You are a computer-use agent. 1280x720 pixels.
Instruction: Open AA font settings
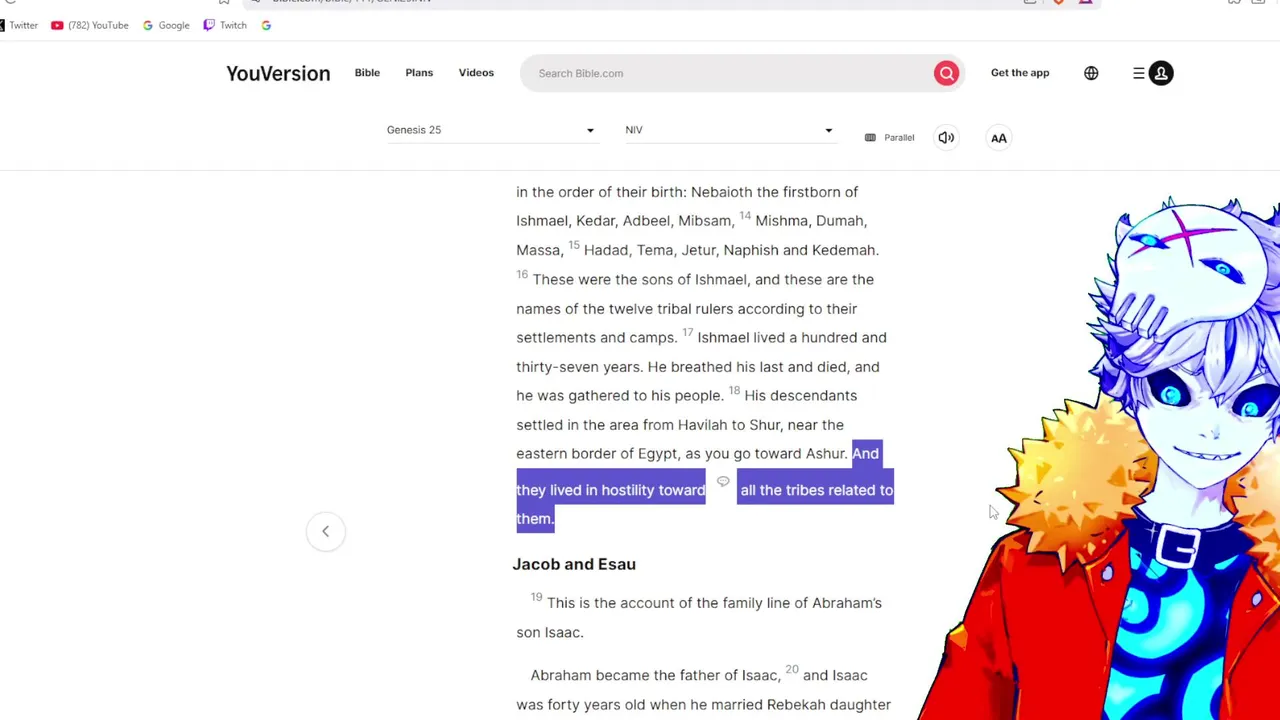click(x=999, y=138)
